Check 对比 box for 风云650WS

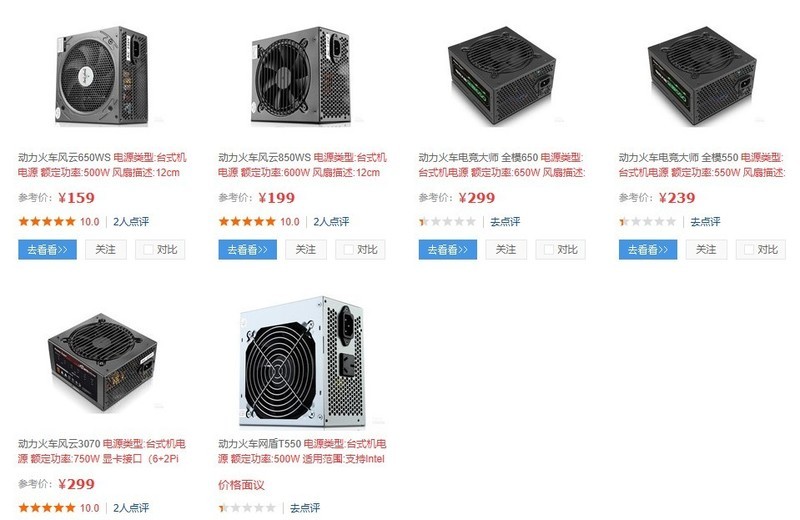point(148,250)
